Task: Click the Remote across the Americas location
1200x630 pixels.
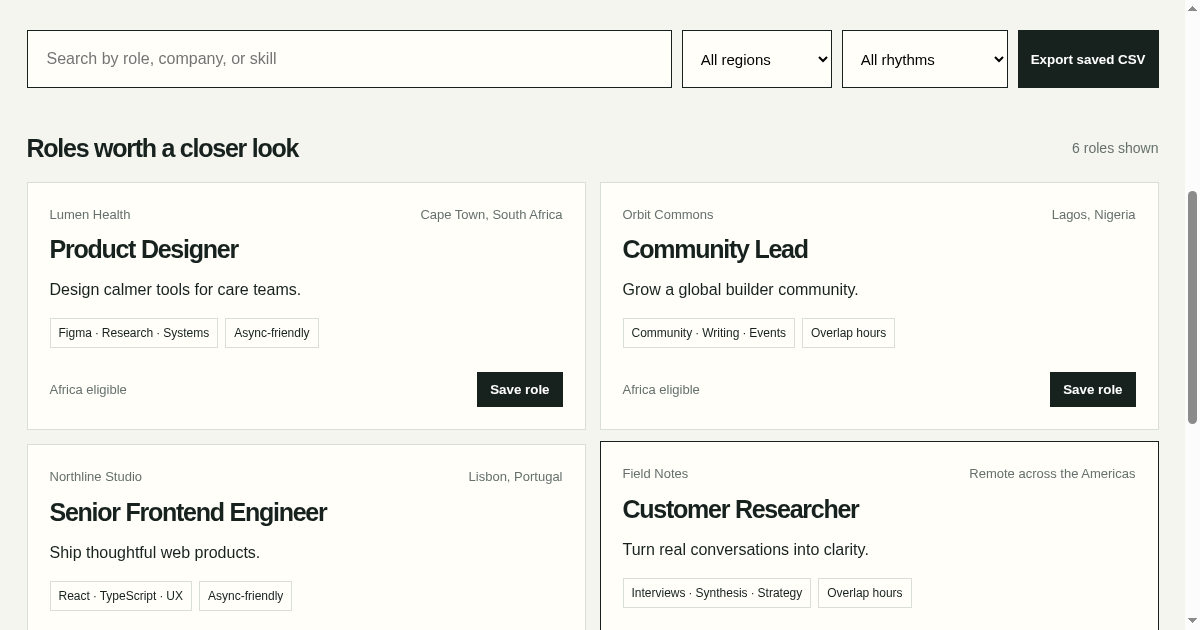Action: 1052,474
